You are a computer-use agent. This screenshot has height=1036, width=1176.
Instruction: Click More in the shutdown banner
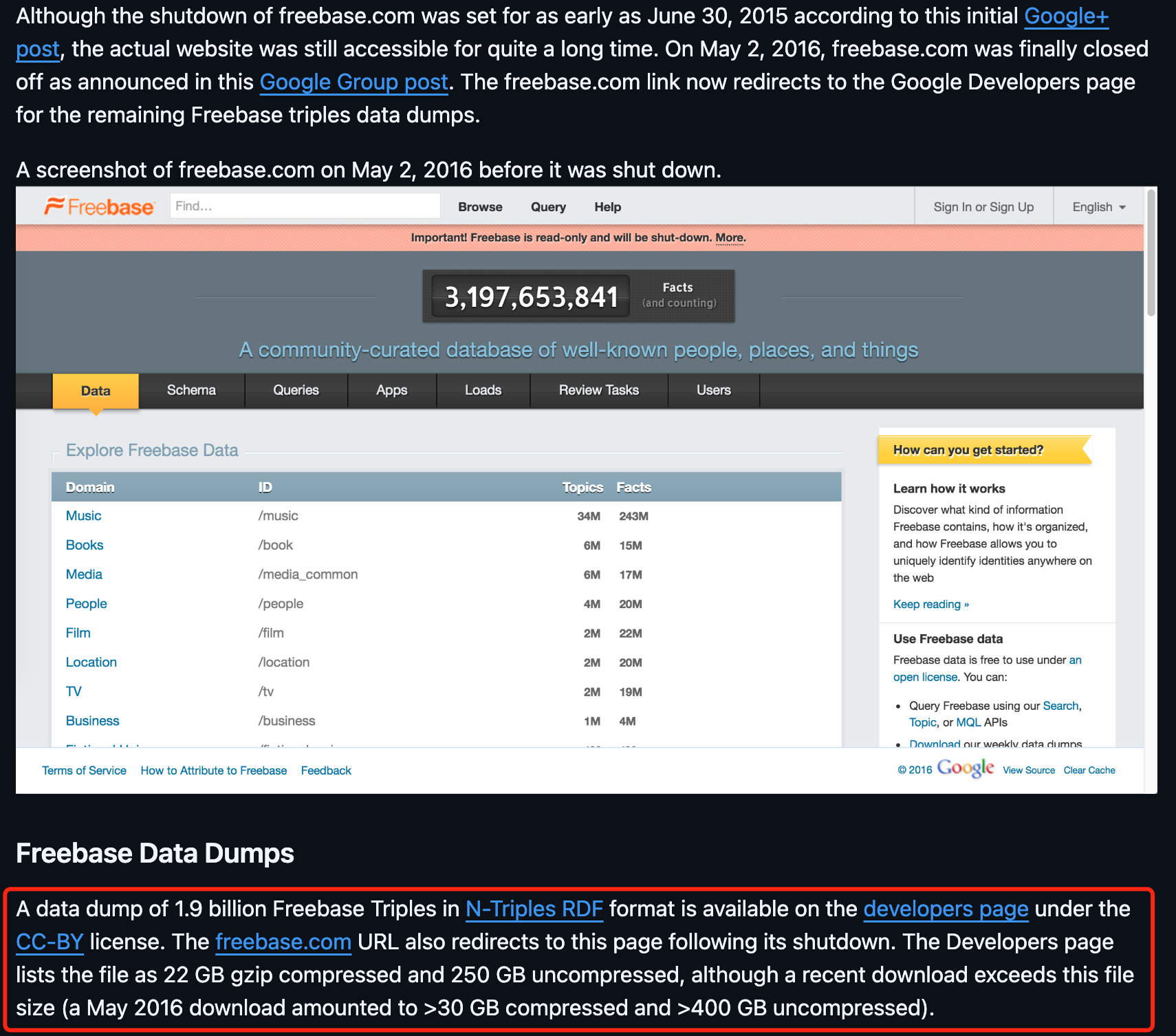coord(730,237)
